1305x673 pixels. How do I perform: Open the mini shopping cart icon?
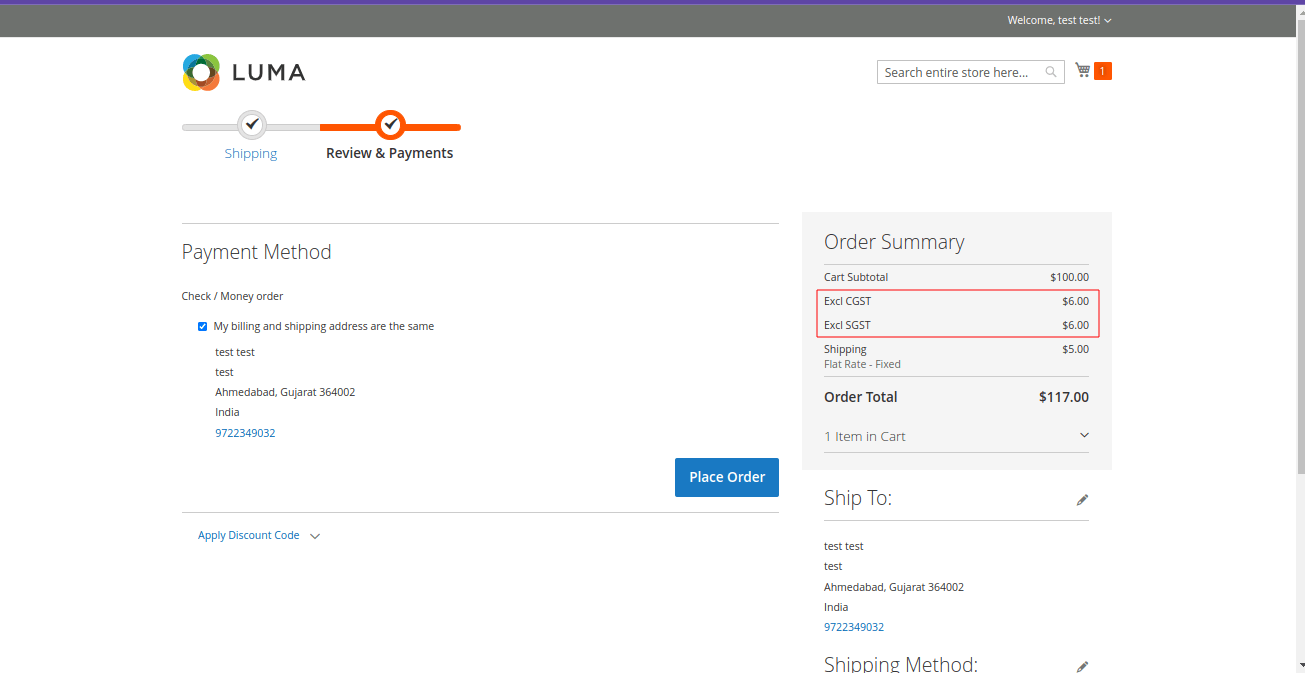coord(1082,70)
